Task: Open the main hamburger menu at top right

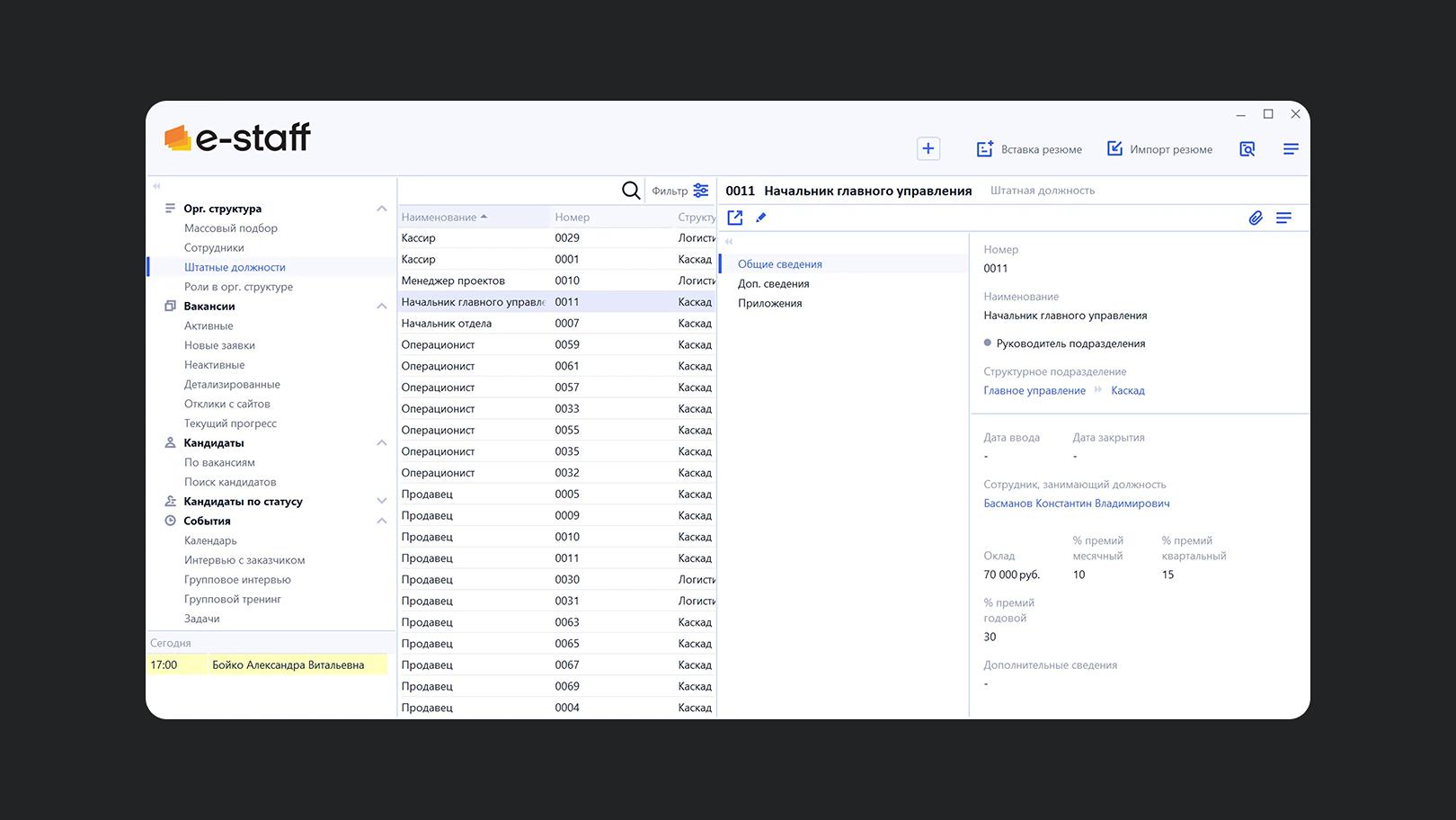Action: [x=1291, y=149]
